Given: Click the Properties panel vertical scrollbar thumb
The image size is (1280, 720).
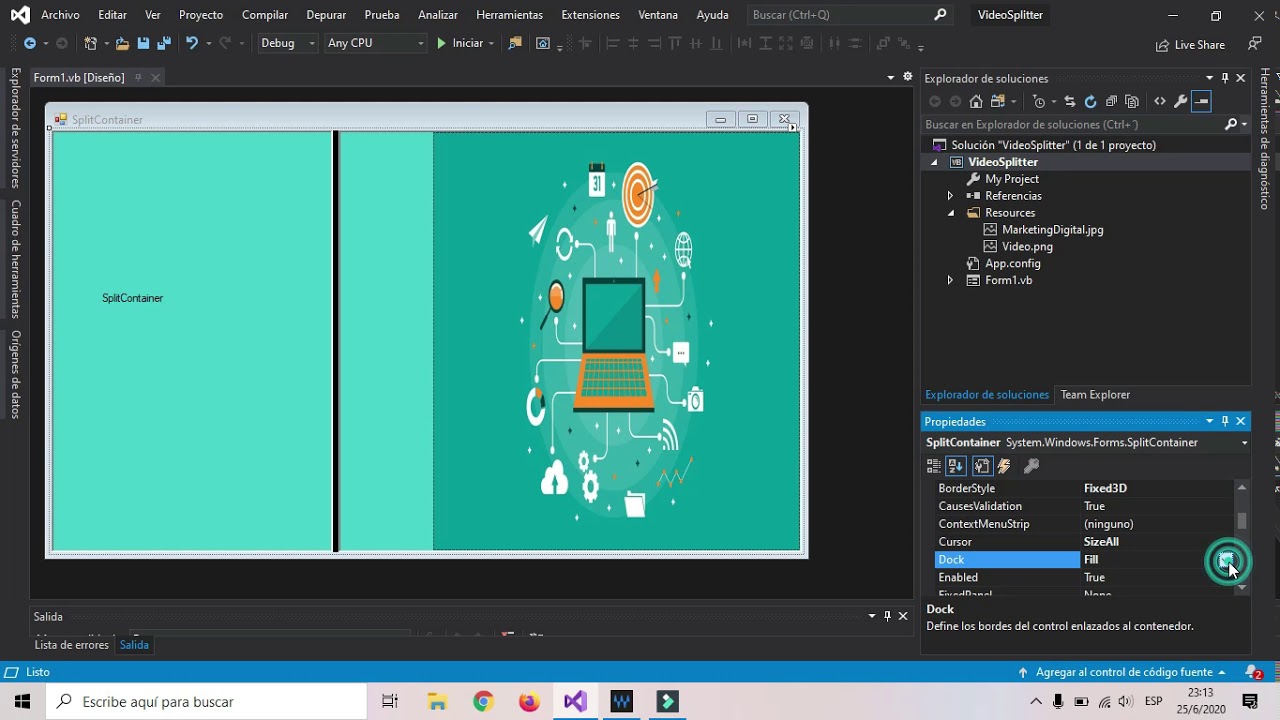Looking at the screenshot, I should 1242,521.
